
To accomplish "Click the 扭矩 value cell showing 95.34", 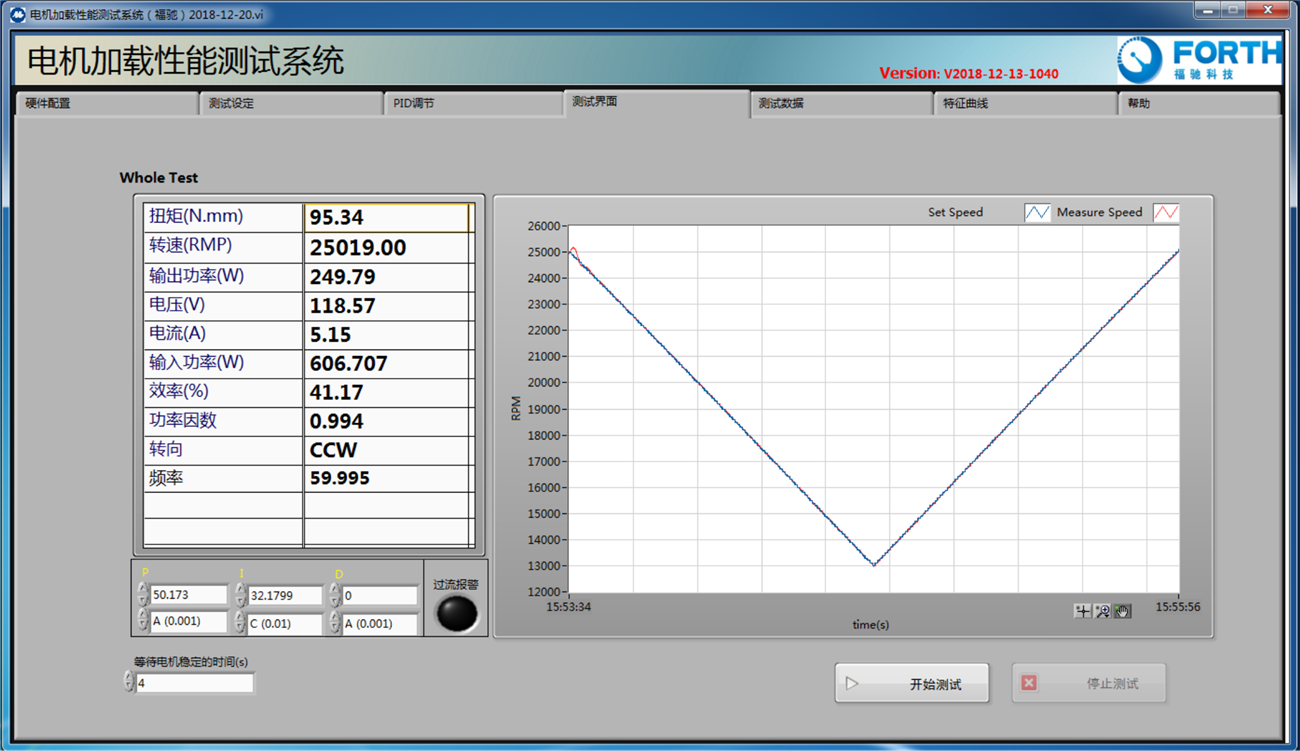I will [386, 218].
